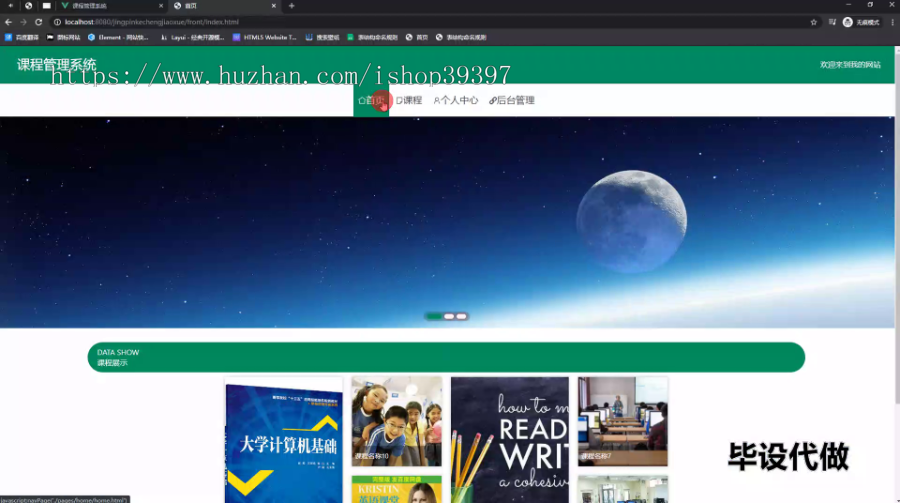The width and height of the screenshot is (900, 503).
Task: Open the HTML5 Website T... bookmark
Action: pyautogui.click(x=265, y=37)
